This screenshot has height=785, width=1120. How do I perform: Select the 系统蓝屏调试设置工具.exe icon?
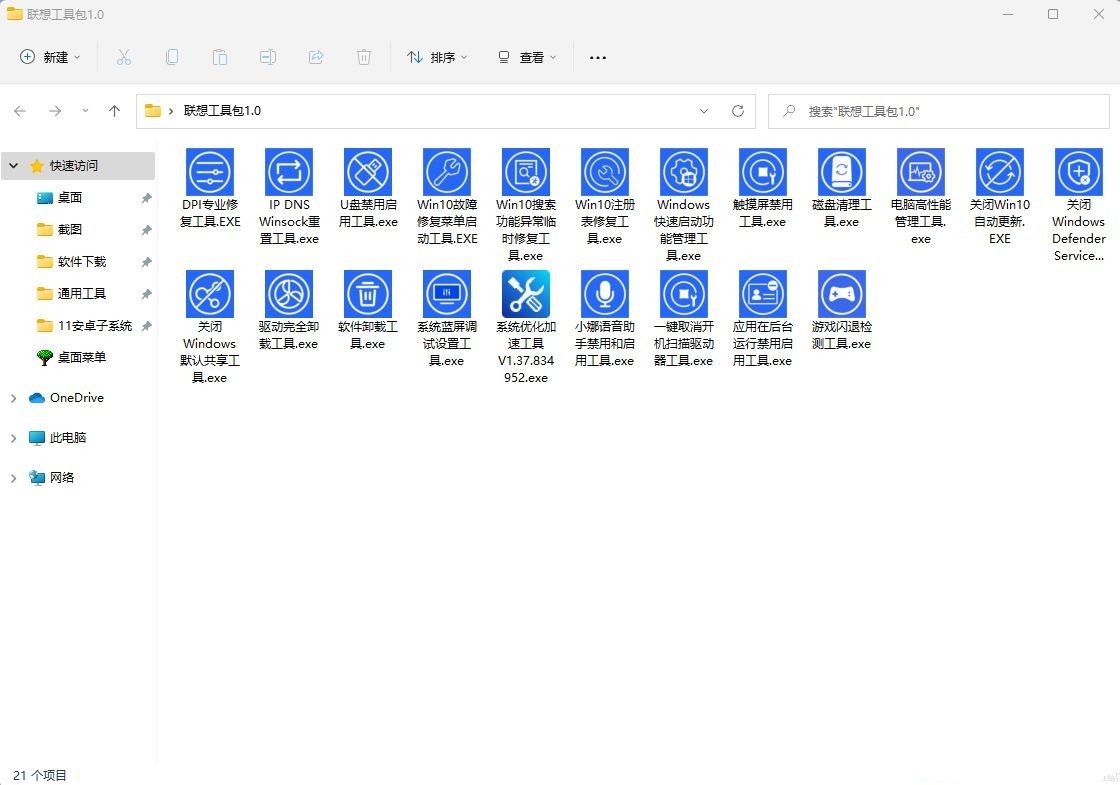tap(447, 294)
